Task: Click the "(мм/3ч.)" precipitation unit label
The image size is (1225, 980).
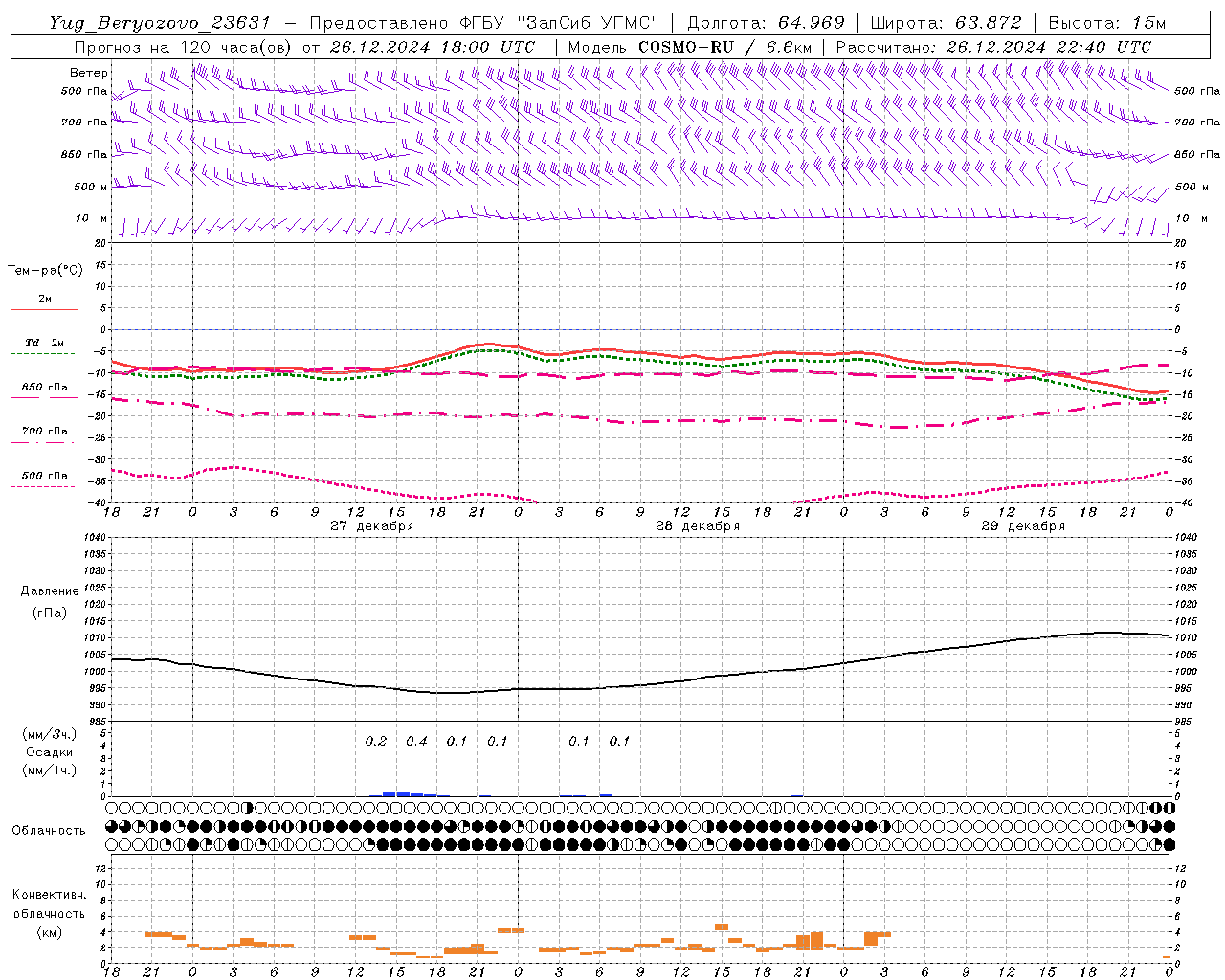Action: pos(50,734)
